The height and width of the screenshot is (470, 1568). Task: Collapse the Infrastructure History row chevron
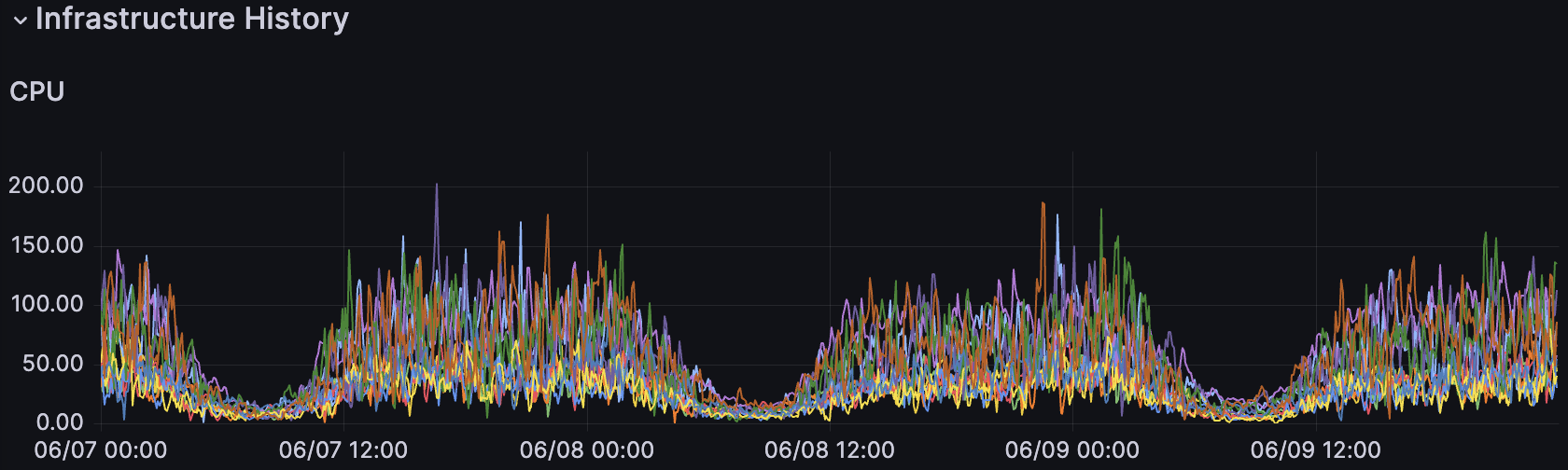click(20, 21)
